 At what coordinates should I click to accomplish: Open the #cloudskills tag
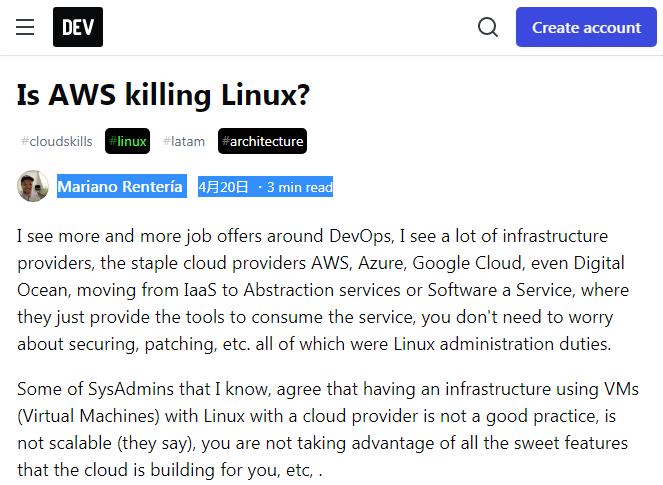pos(57,141)
